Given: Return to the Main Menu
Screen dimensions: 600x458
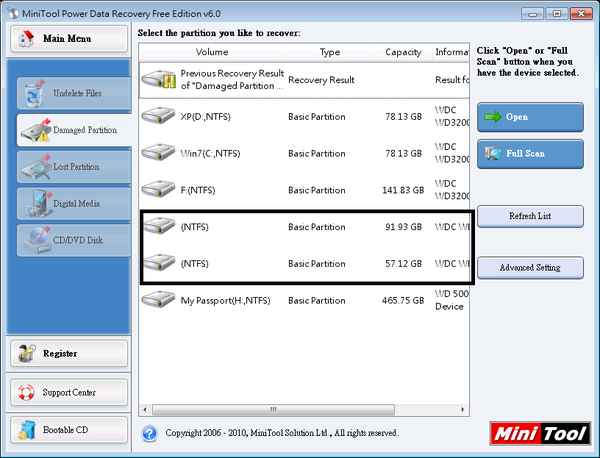Looking at the screenshot, I should (69, 39).
